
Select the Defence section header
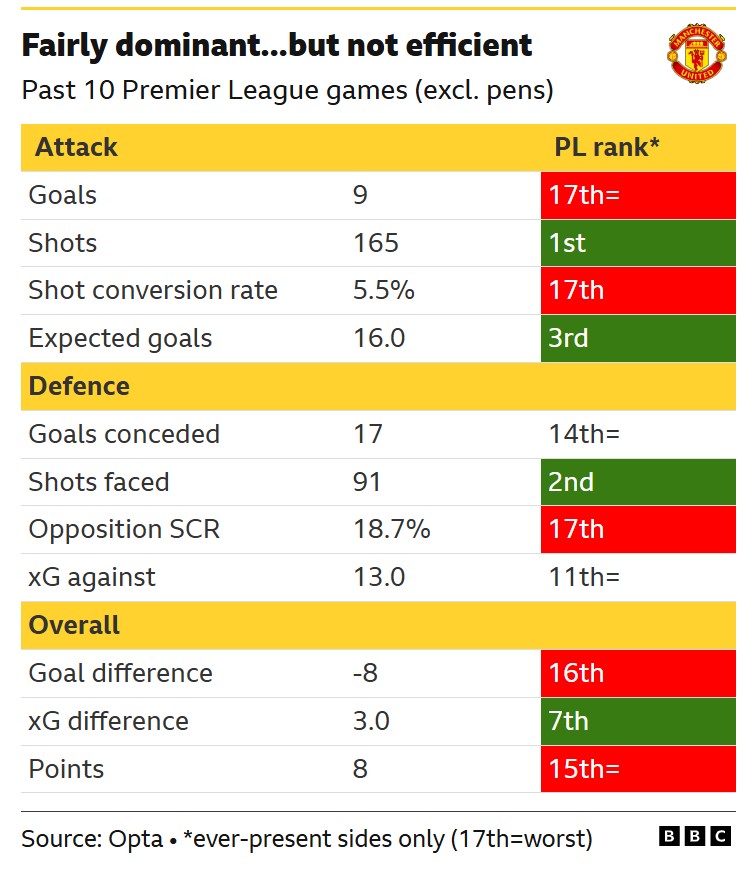pyautogui.click(x=80, y=386)
